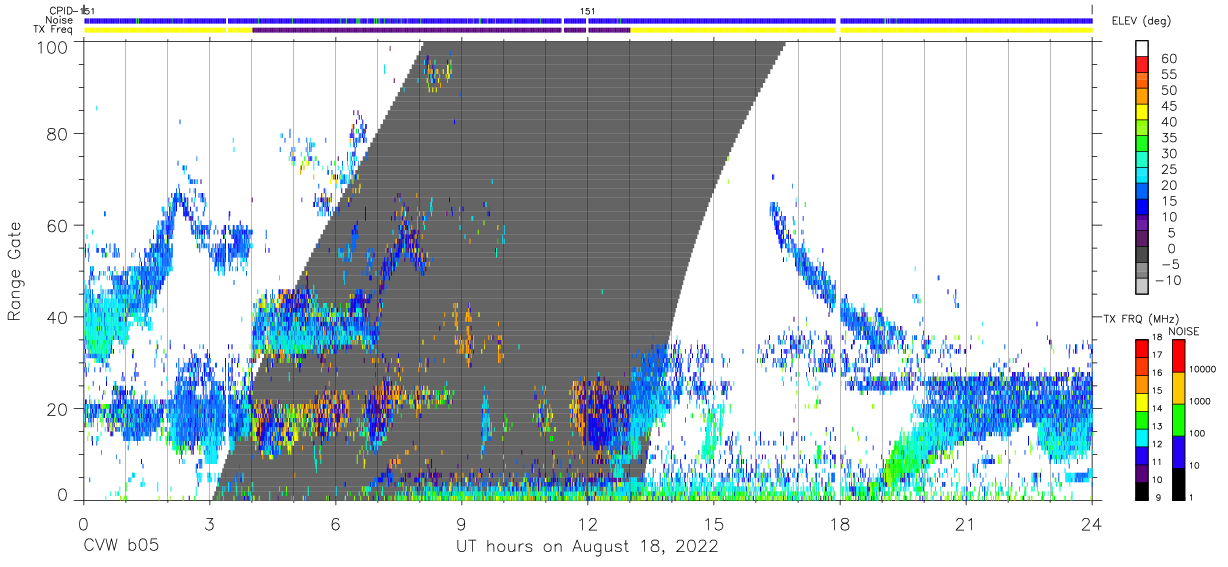Click the '80' range gate tick label

59,133
